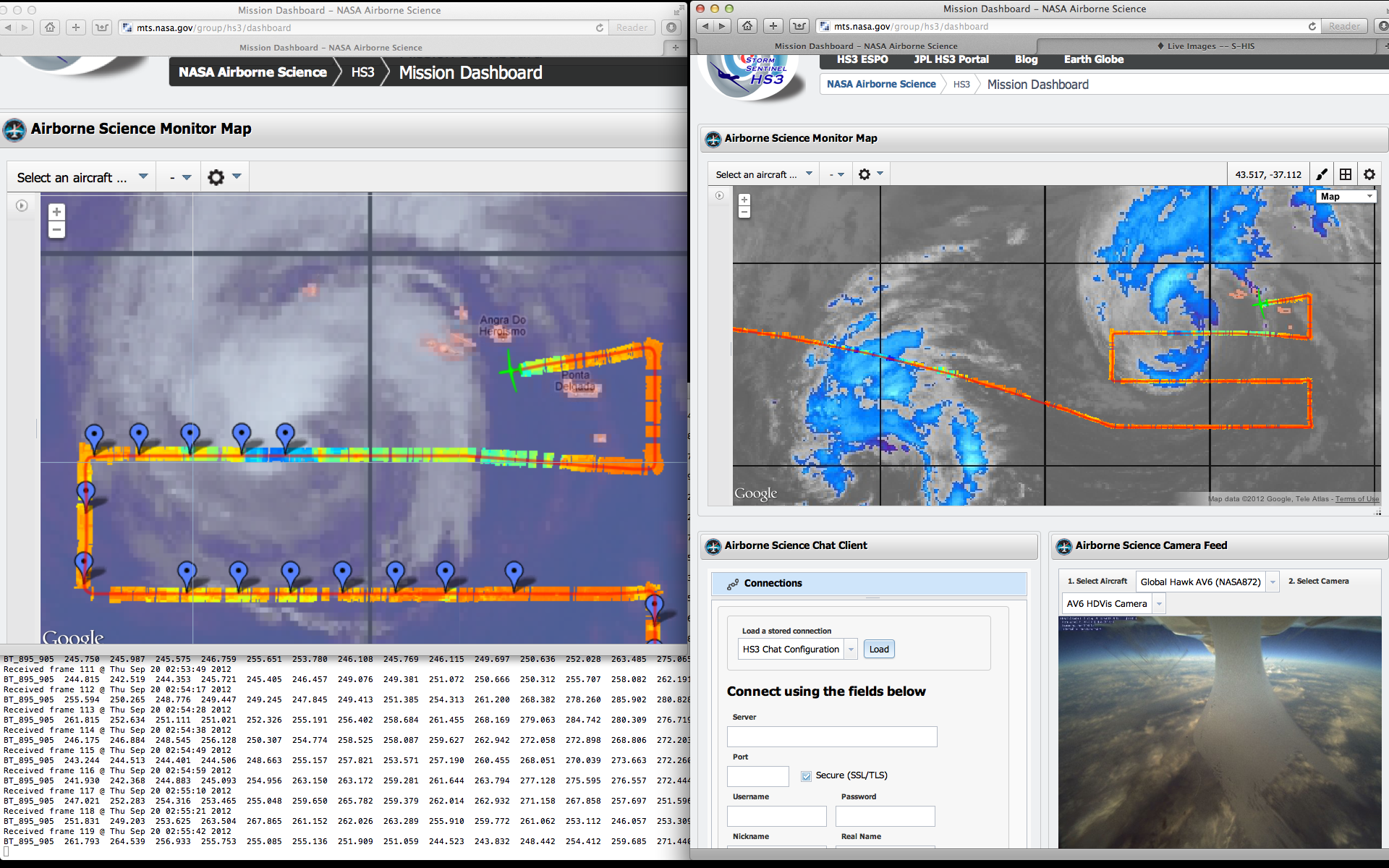Open gear settings at right map toolbar end
Screen dimensions: 1389x868
click(x=1369, y=174)
